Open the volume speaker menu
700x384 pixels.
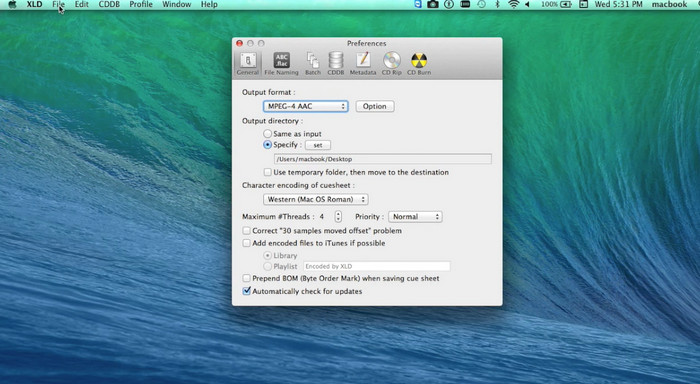(x=528, y=4)
